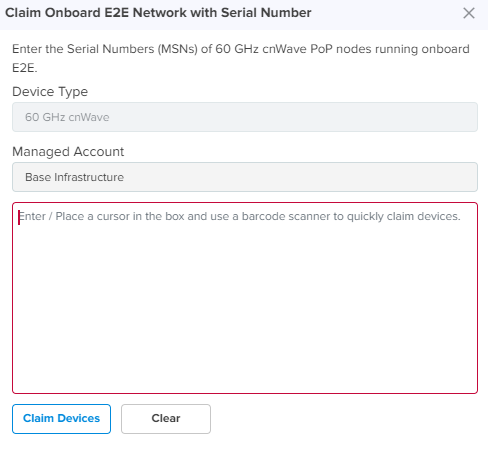Click the Serial Numbers instruction text
488x459 pixels.
coord(241,58)
